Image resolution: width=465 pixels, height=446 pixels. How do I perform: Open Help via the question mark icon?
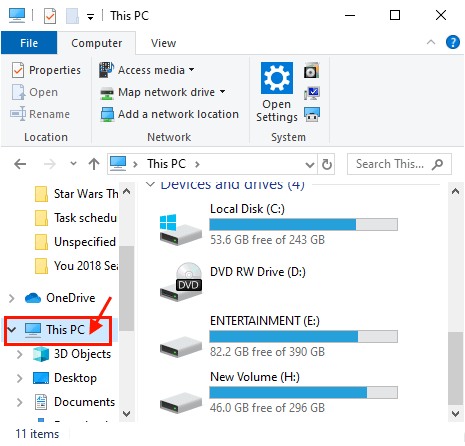tap(453, 42)
